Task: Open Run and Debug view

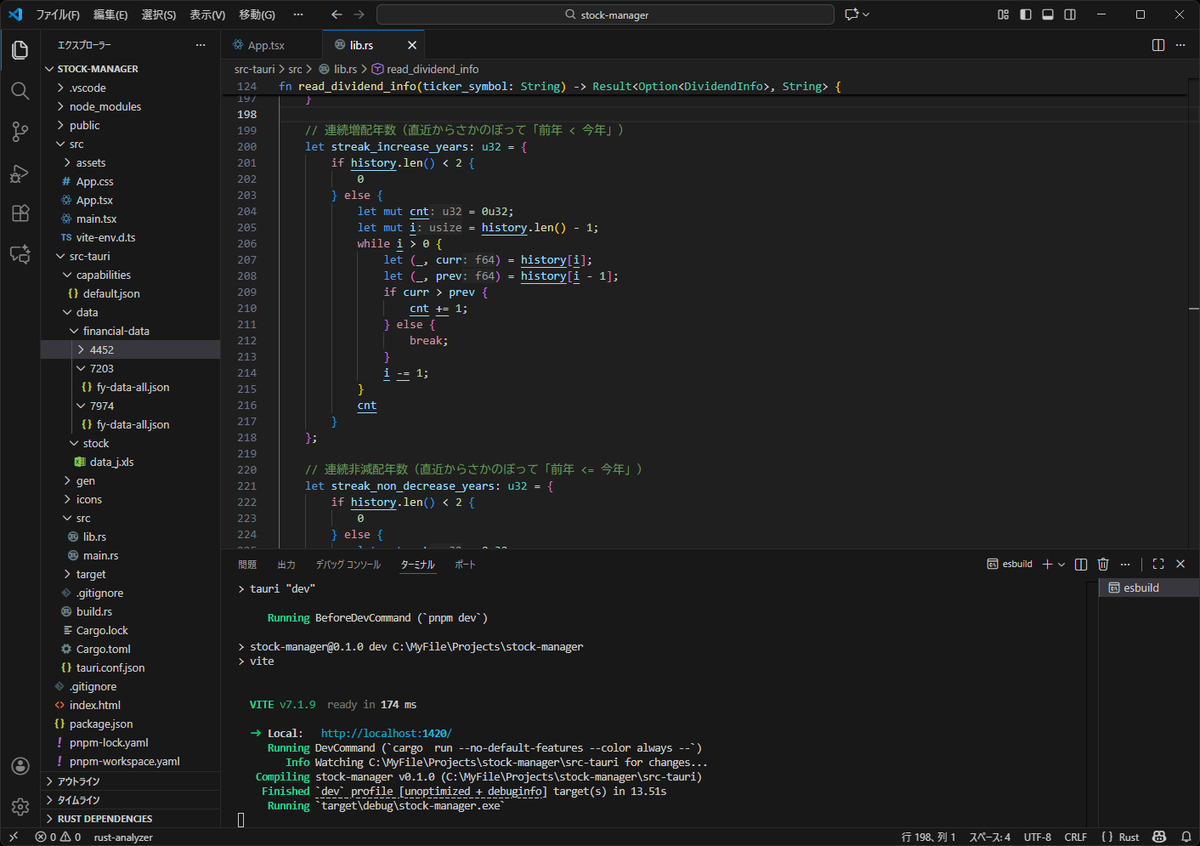Action: tap(20, 173)
